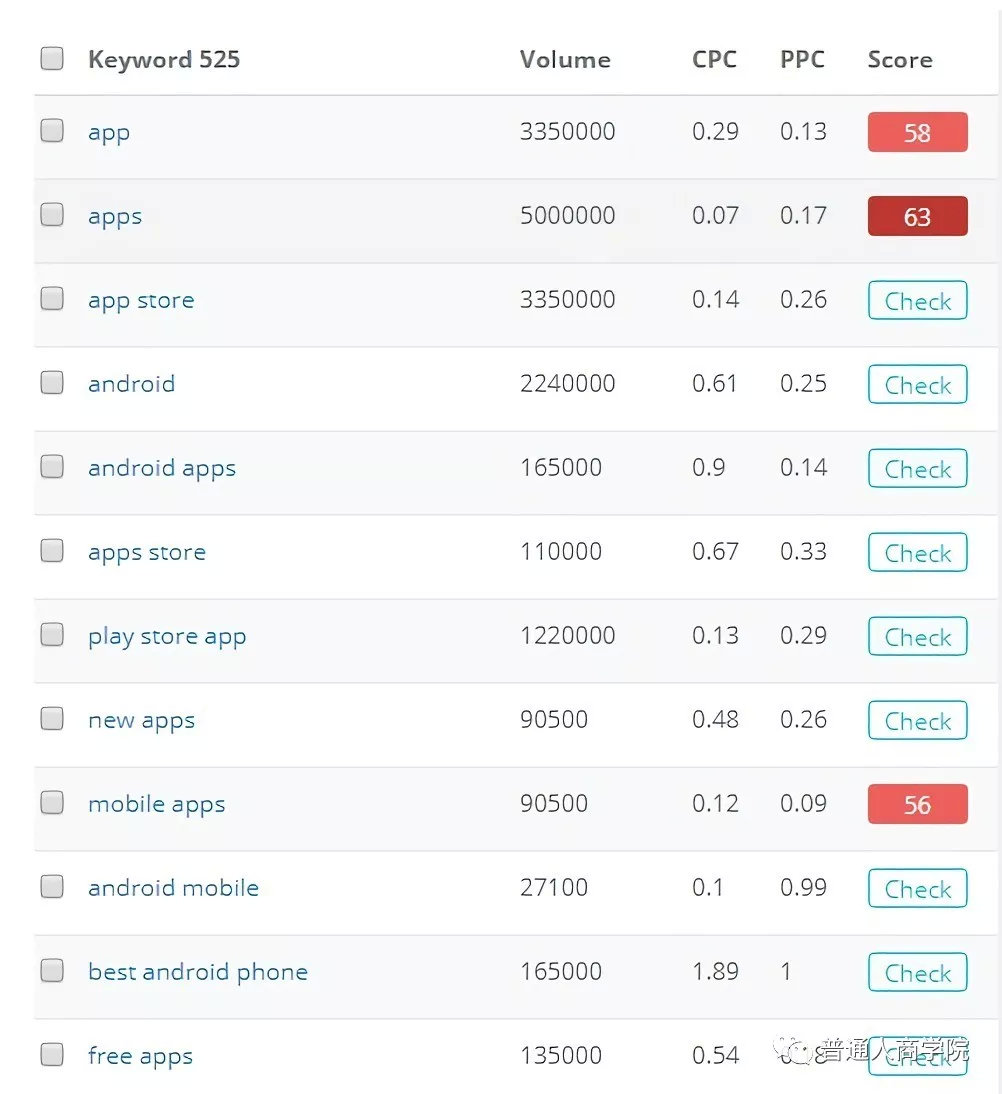Click the dark red score 63
Screen dimensions: 1002x1094
917,216
